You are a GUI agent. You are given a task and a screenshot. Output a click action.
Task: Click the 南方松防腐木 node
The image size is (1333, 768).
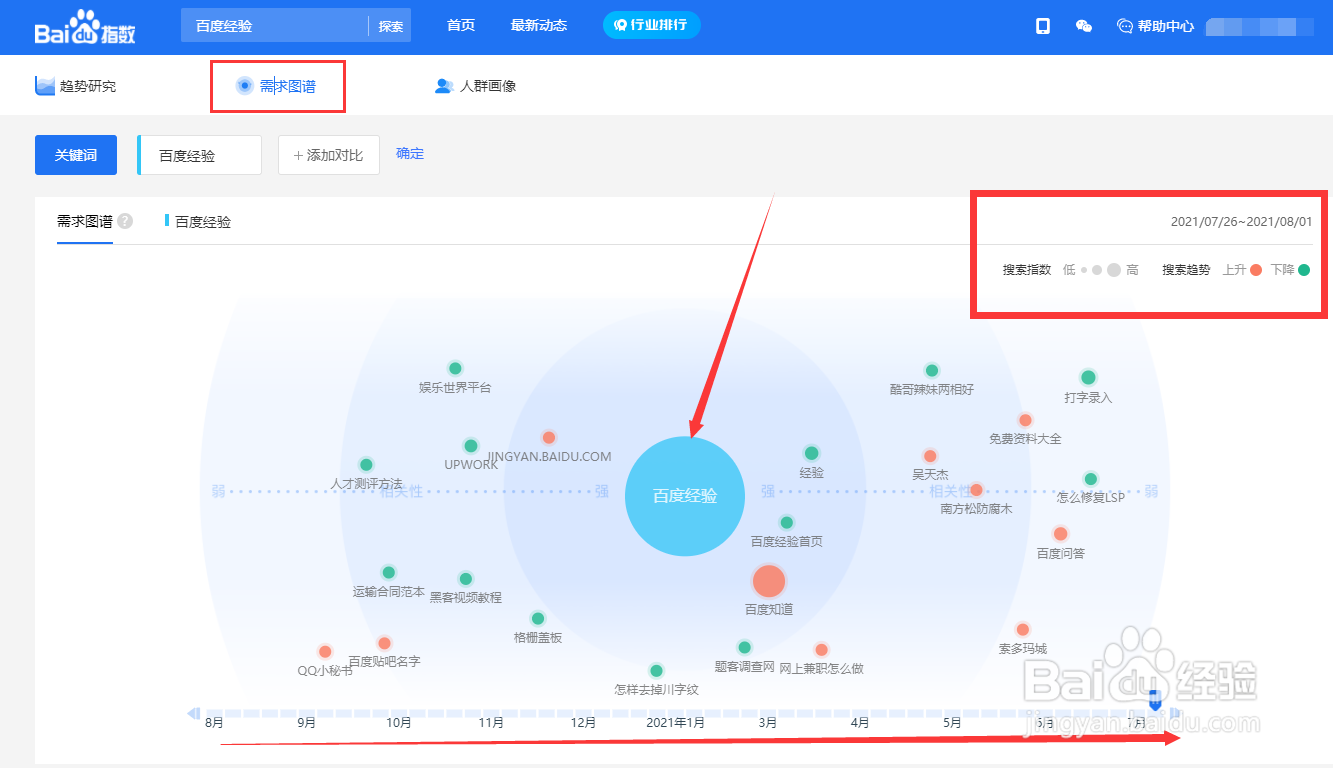pos(976,490)
